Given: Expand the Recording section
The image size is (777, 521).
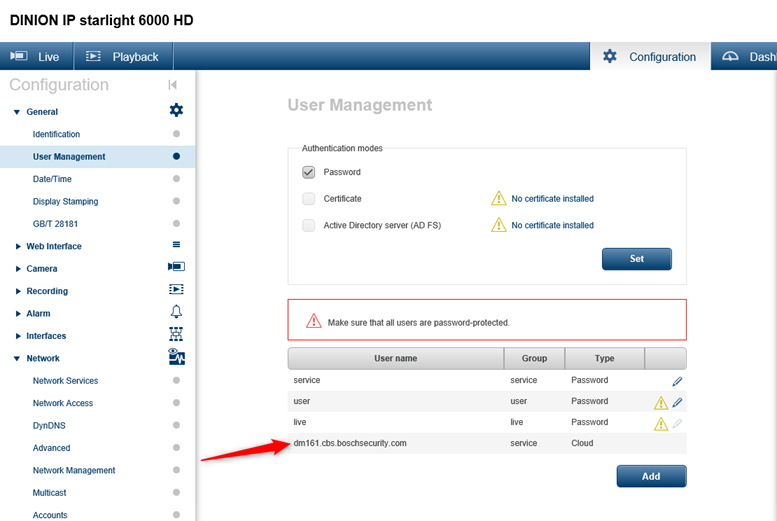Looking at the screenshot, I should [x=18, y=291].
